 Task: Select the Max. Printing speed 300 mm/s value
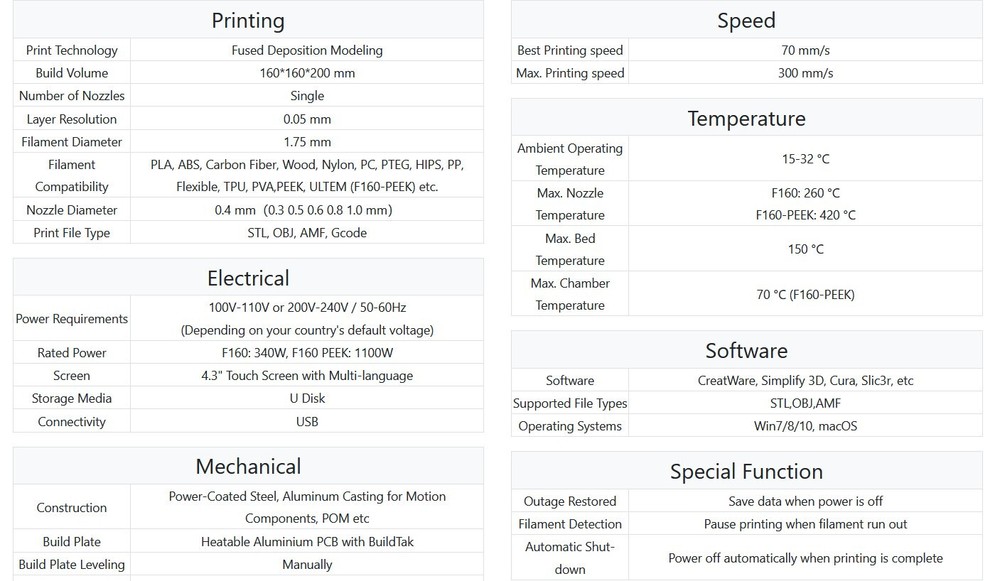pyautogui.click(x=805, y=73)
